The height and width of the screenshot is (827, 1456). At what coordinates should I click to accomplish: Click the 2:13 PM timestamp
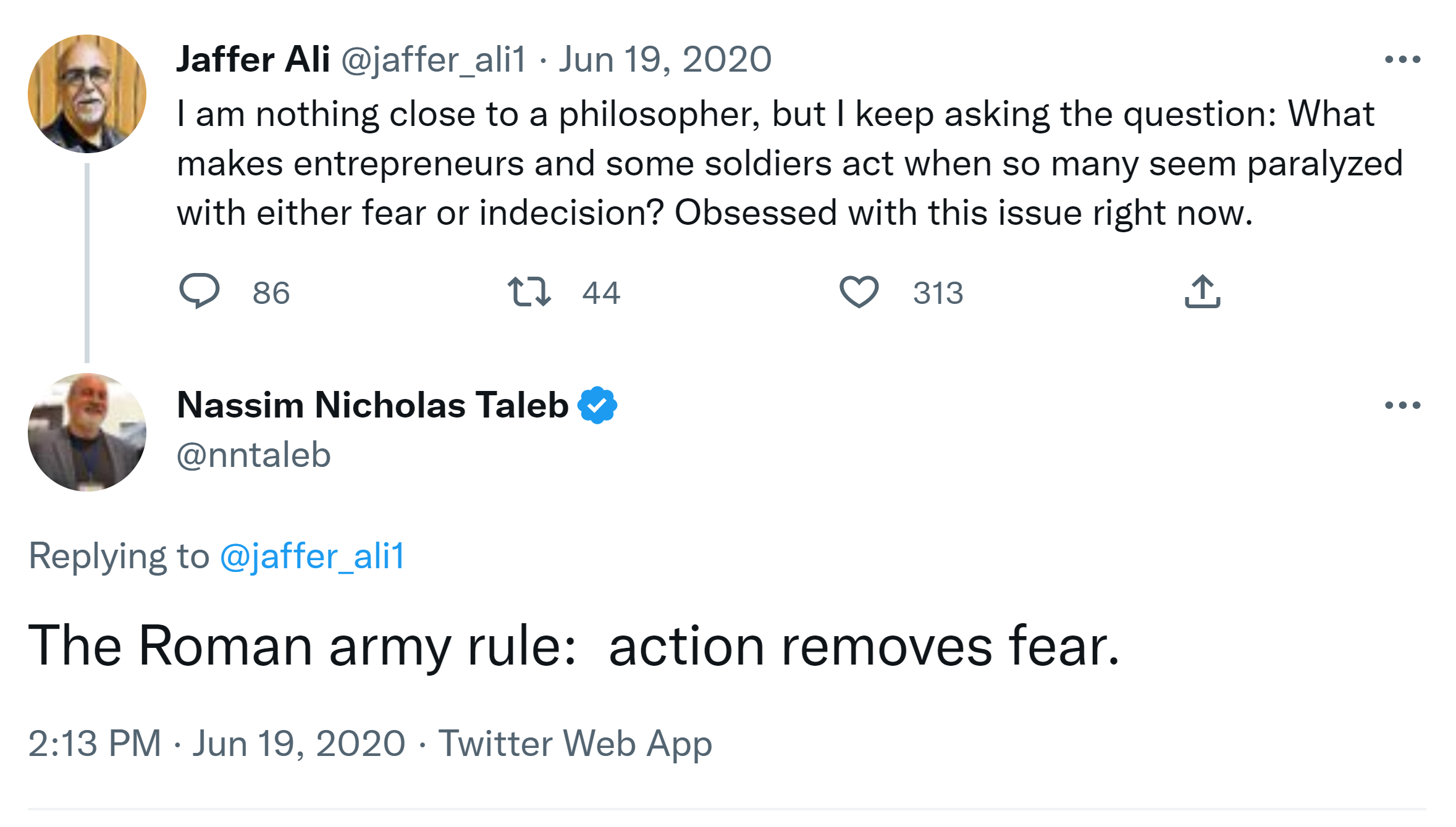point(95,743)
